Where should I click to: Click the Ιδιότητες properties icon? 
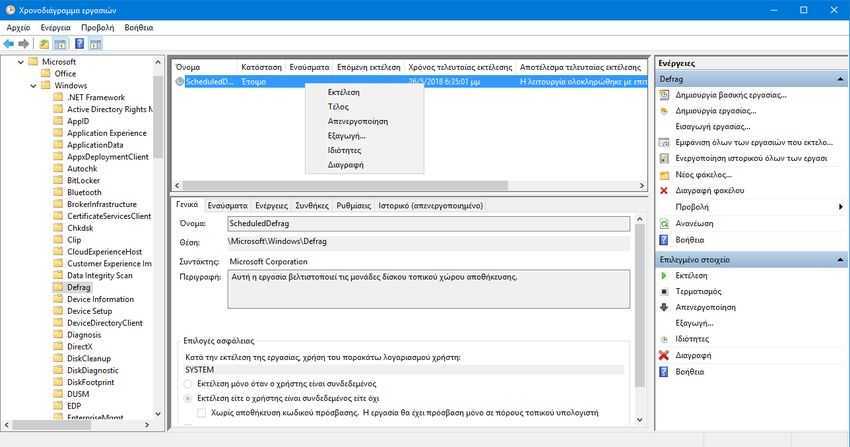point(664,339)
